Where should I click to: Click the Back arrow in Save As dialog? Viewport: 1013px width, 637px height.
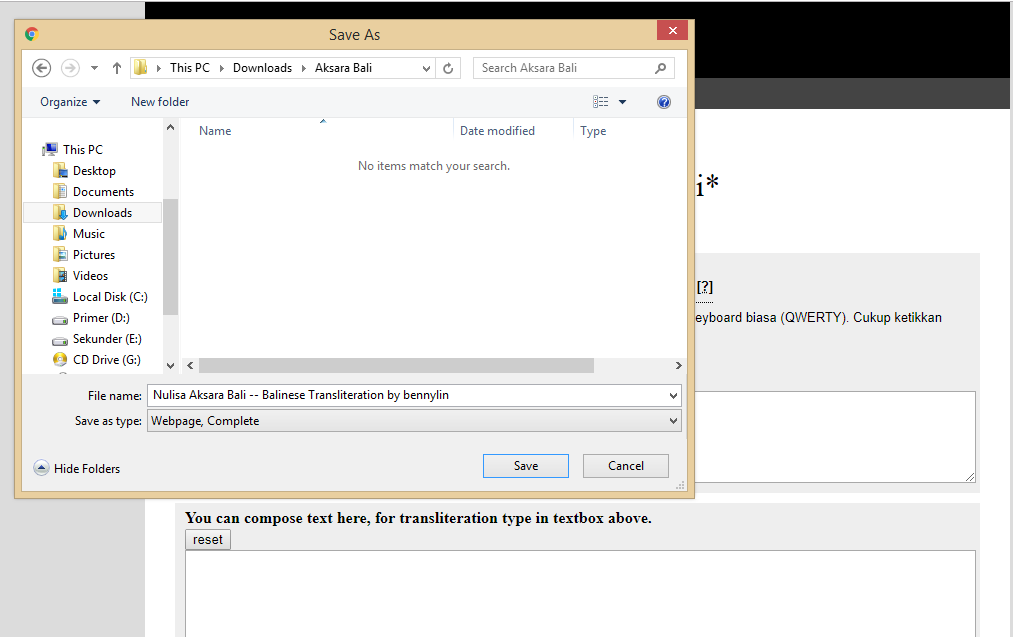click(41, 68)
